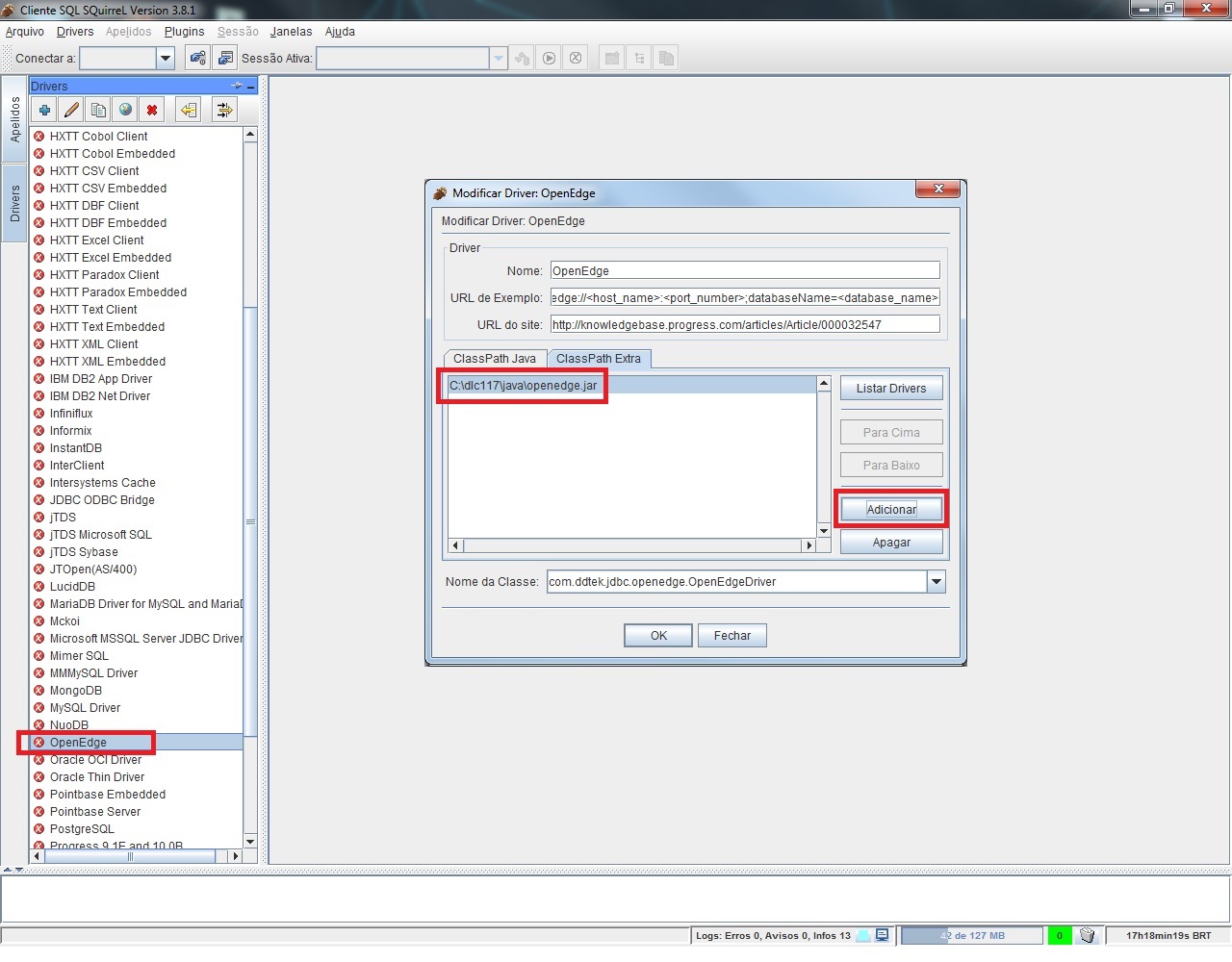
Task: Switch to the ClassPath Java tab
Action: point(495,358)
